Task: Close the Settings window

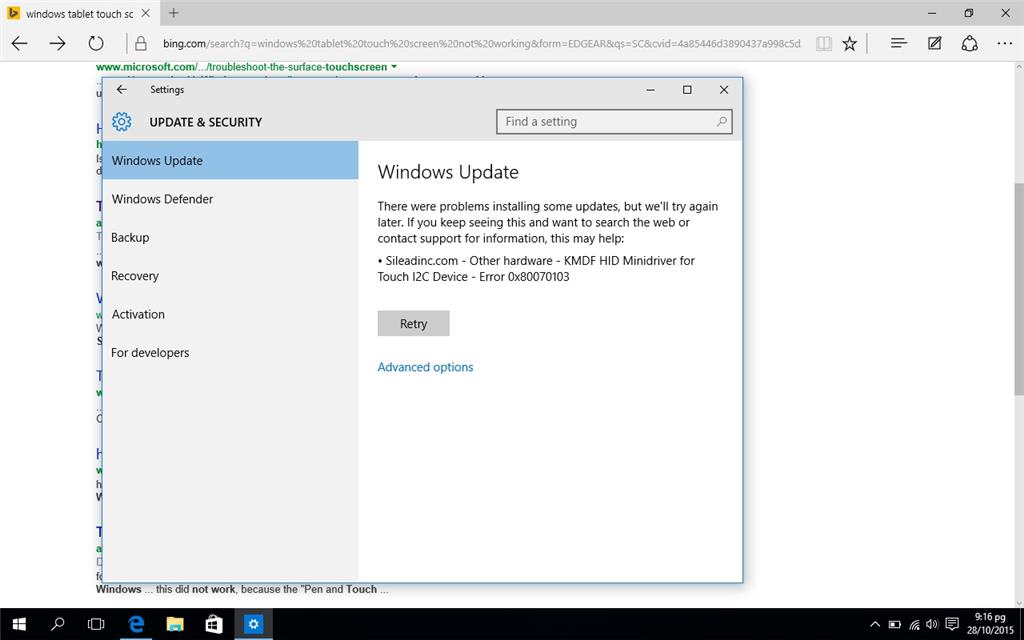Action: [724, 89]
